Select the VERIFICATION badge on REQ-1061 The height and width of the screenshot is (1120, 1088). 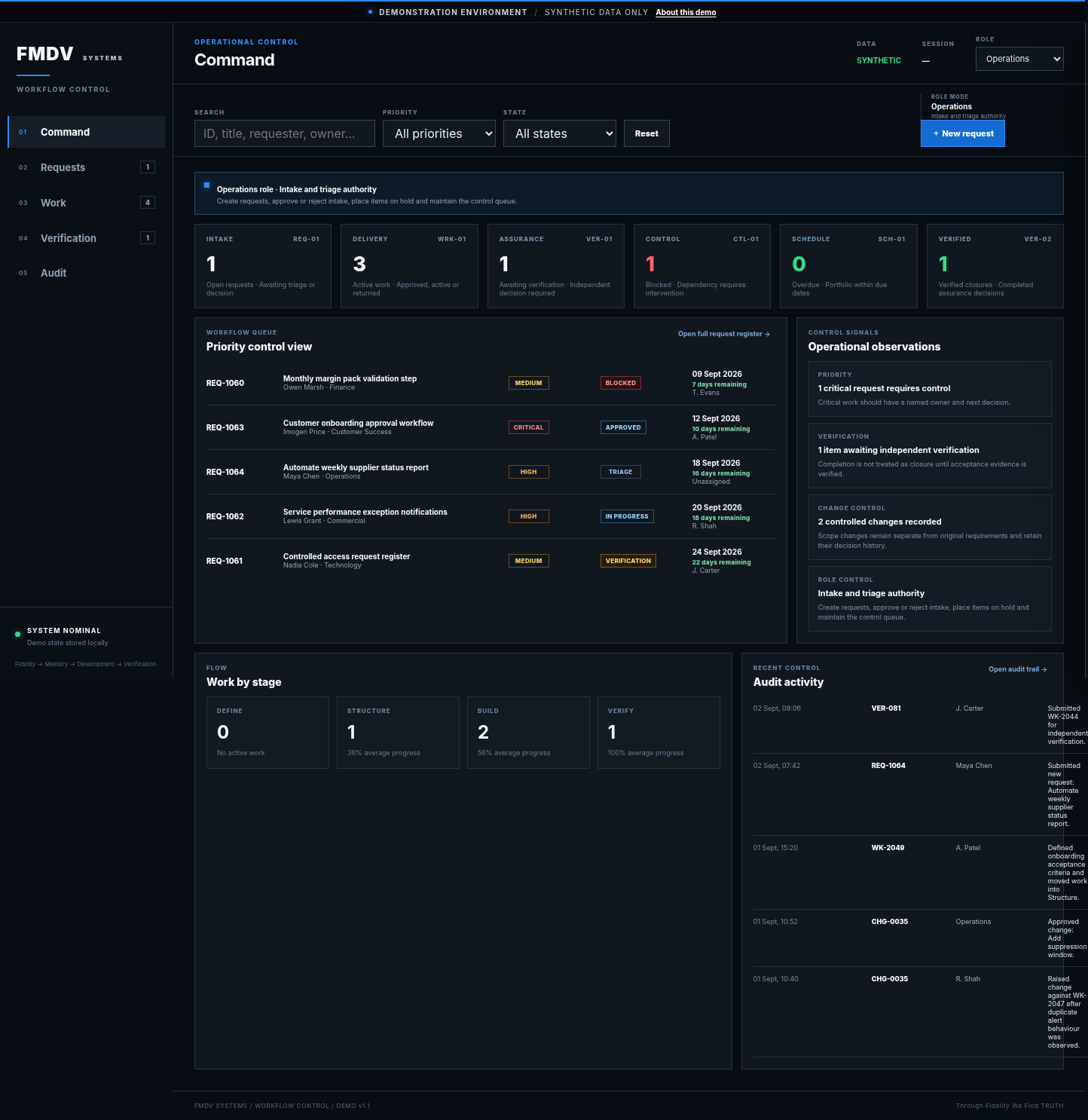pos(628,561)
